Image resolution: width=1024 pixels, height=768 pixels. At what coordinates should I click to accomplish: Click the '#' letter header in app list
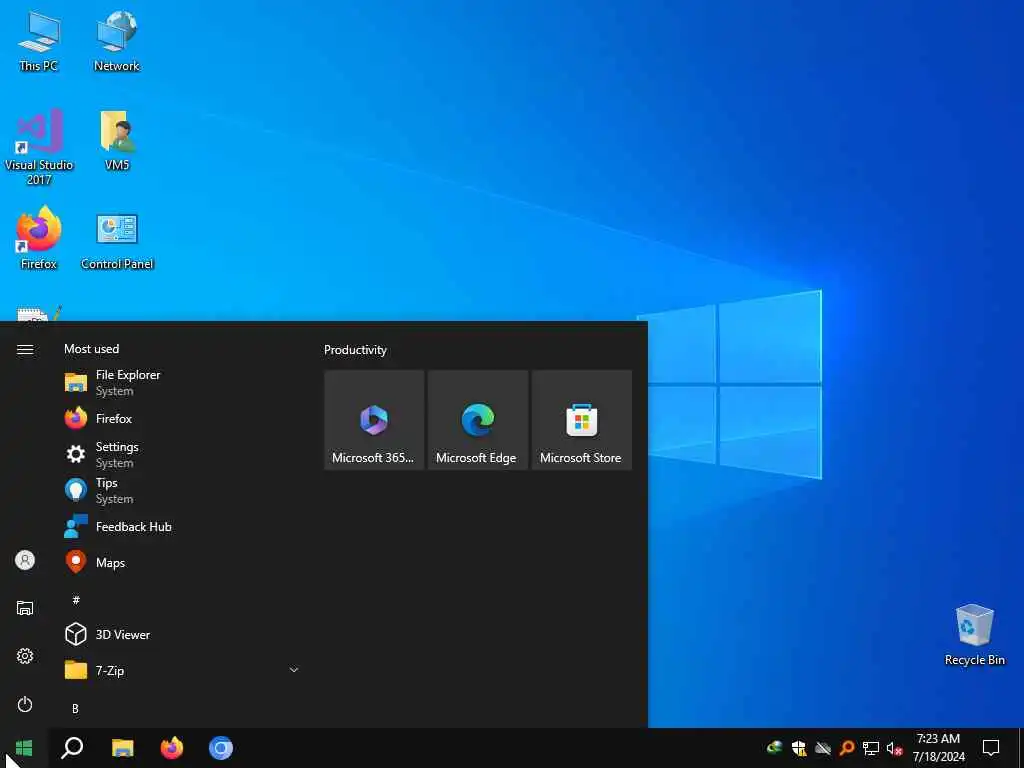click(76, 600)
